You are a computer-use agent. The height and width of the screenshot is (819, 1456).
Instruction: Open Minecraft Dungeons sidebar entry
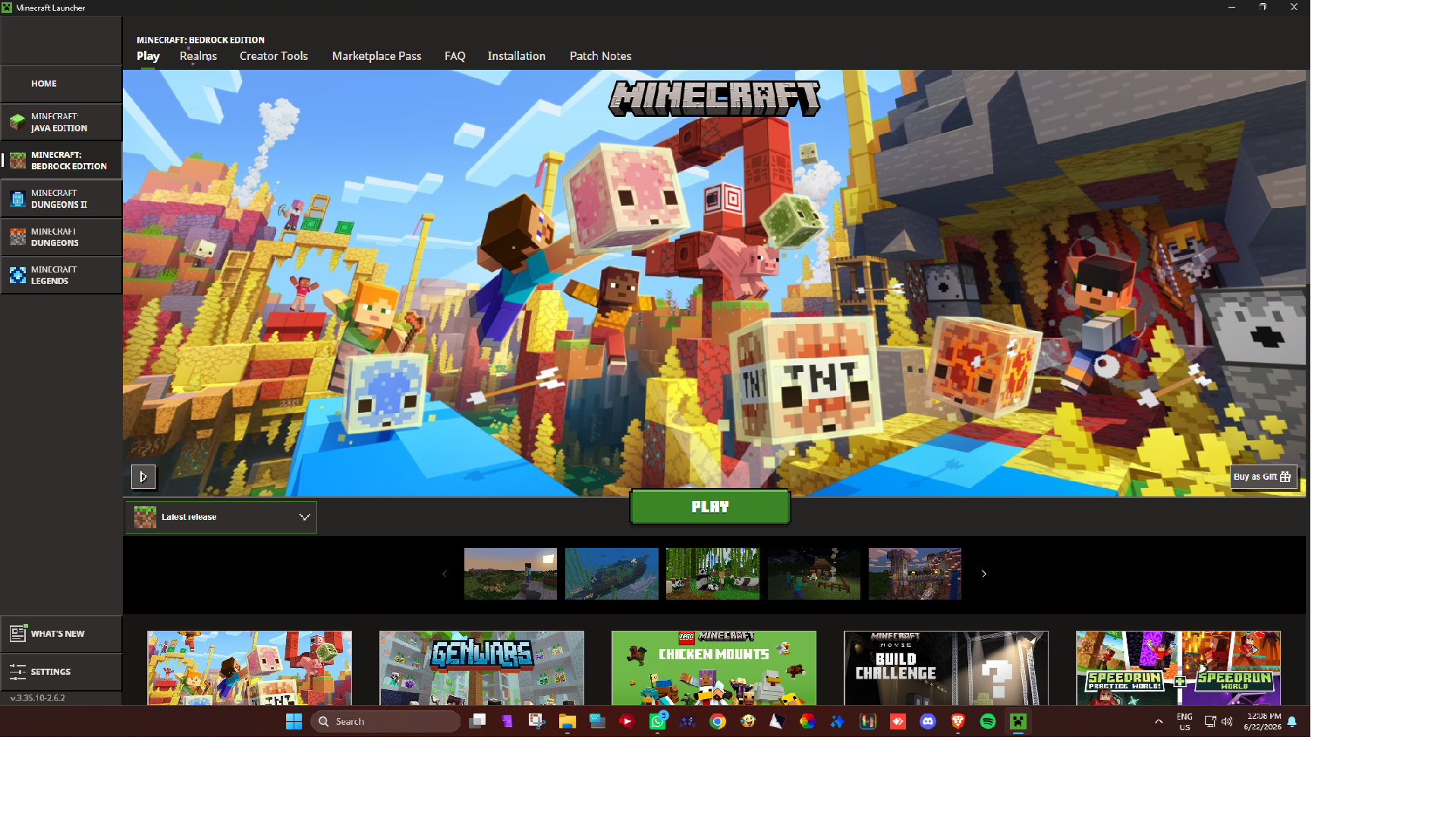61,237
